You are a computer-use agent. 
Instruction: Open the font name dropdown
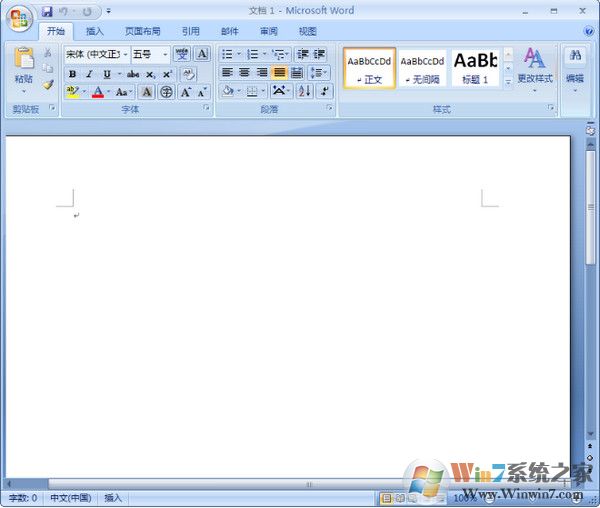click(125, 54)
